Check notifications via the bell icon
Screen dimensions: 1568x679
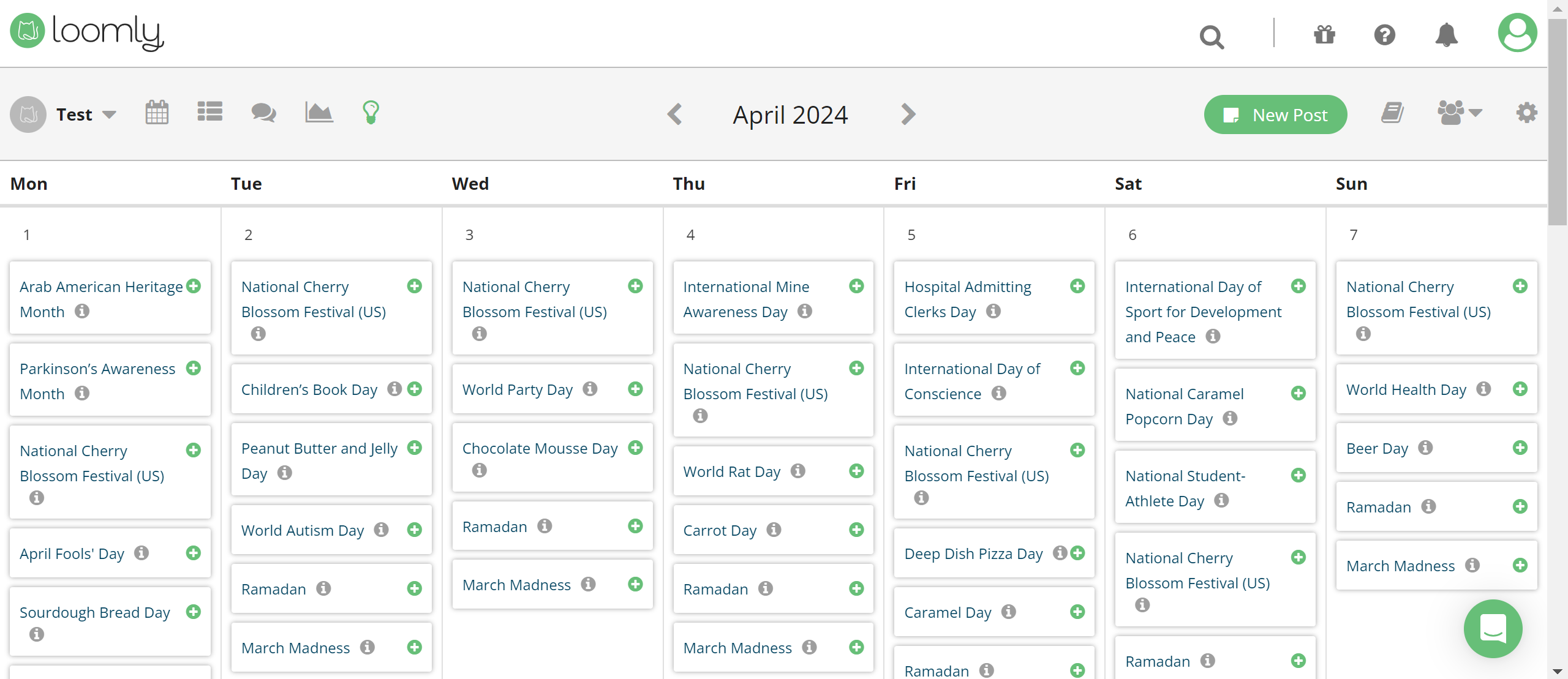click(1446, 36)
